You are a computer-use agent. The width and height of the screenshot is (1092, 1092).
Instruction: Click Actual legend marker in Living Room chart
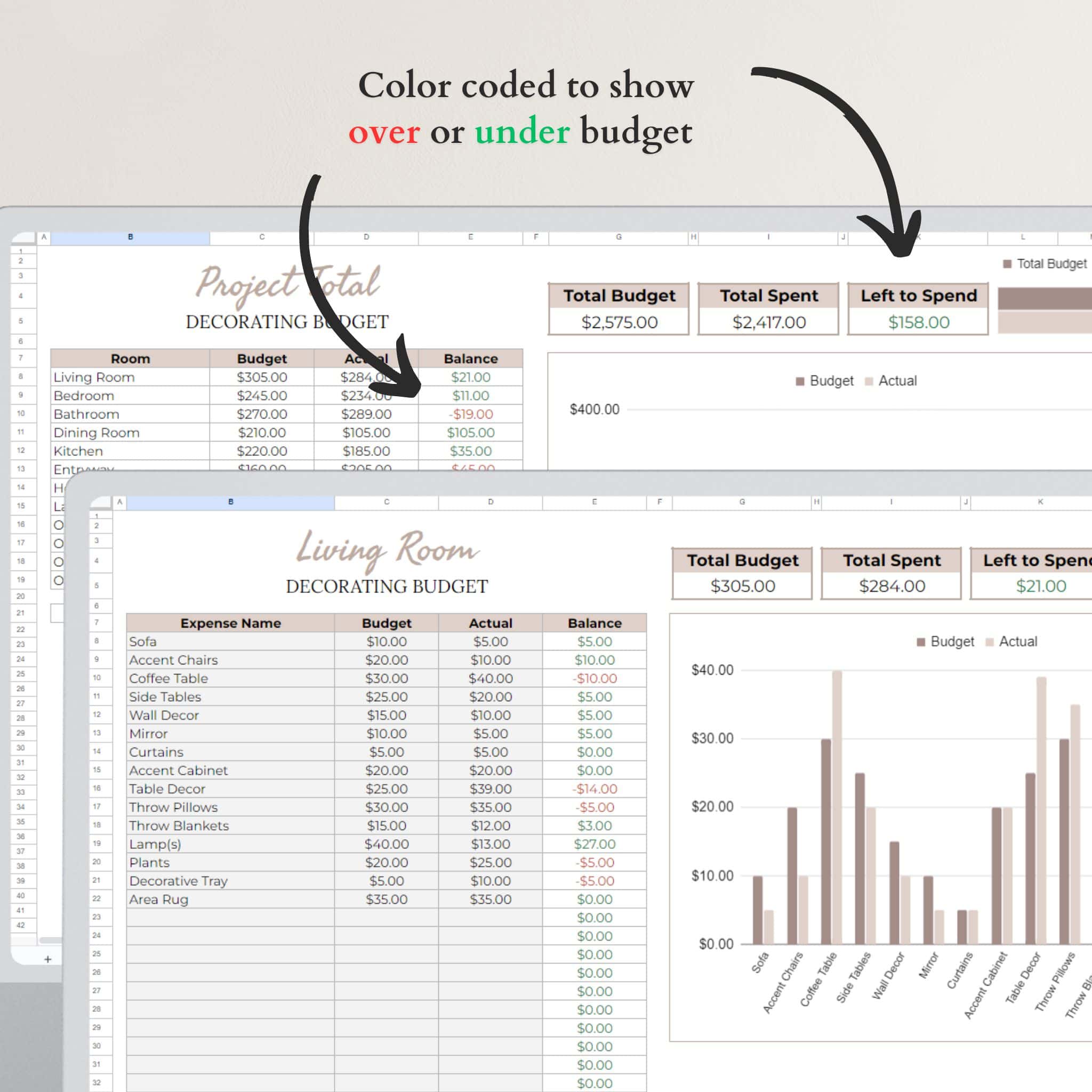[989, 642]
